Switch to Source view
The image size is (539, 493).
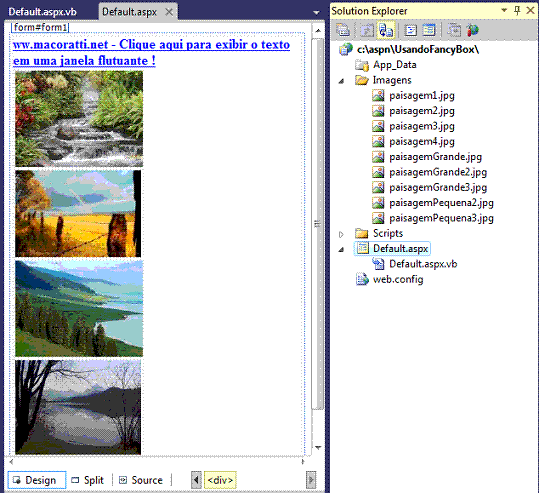[142, 480]
